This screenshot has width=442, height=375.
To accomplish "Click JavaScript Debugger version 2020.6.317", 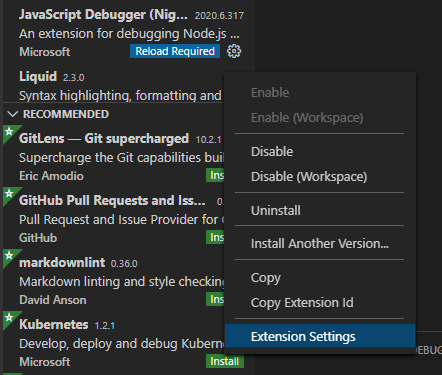I will click(x=219, y=16).
